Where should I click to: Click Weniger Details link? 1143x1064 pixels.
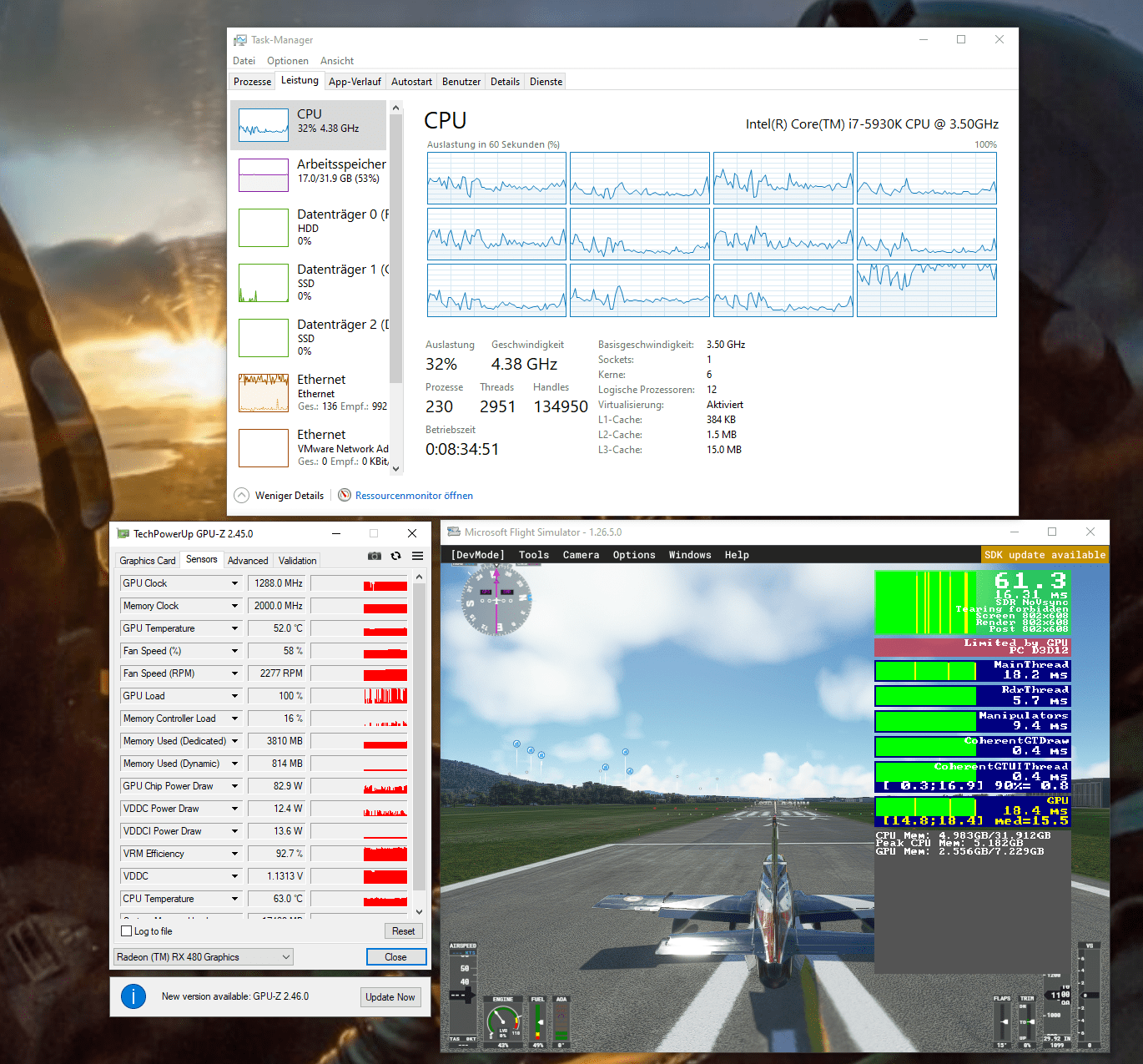tap(290, 496)
